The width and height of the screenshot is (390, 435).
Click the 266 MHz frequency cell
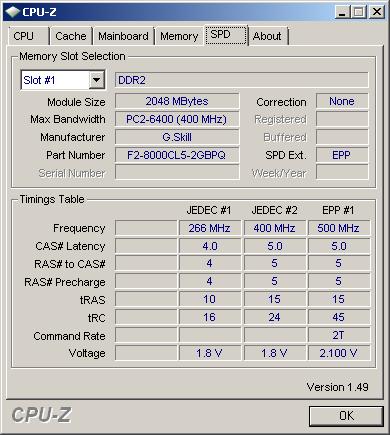(x=210, y=228)
